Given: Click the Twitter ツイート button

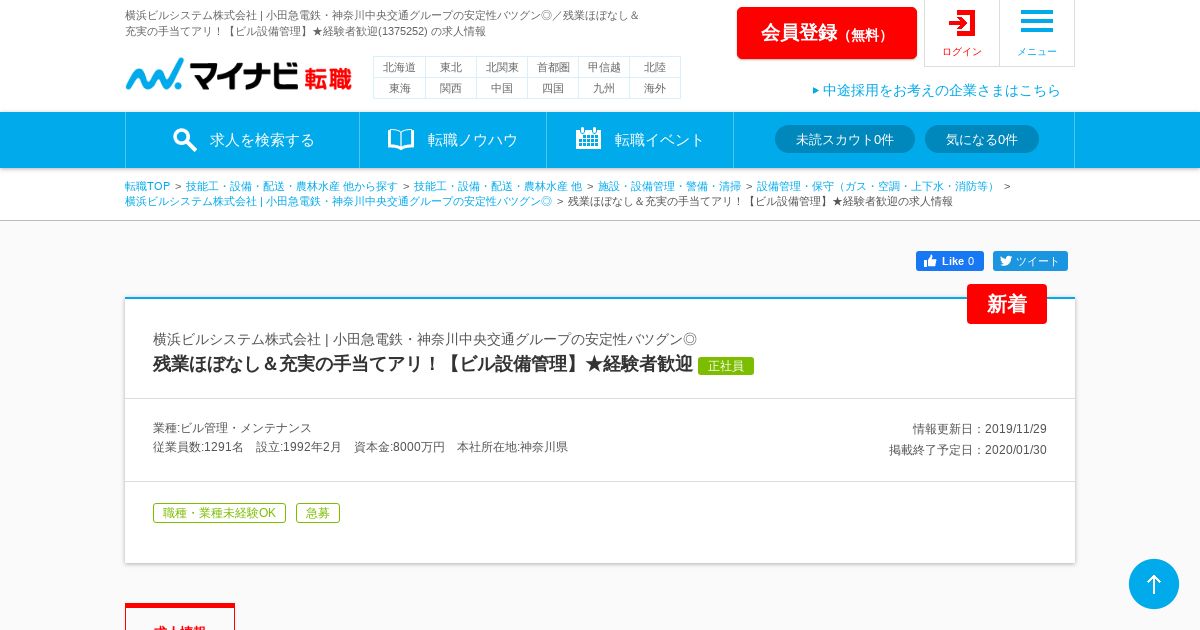Looking at the screenshot, I should [x=1030, y=261].
